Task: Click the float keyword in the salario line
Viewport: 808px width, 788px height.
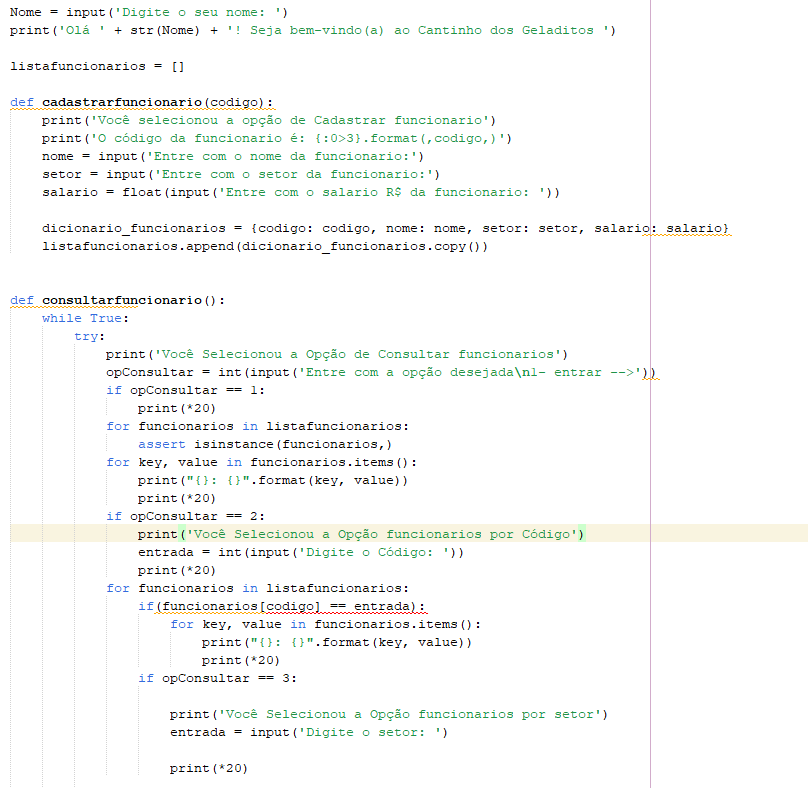Action: [x=141, y=193]
